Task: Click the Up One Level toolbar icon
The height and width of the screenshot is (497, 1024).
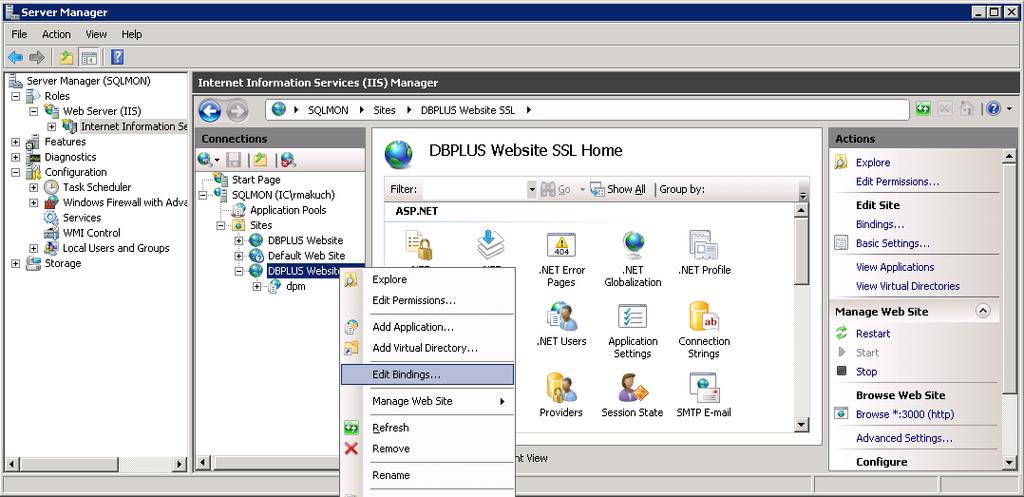Action: [x=66, y=57]
